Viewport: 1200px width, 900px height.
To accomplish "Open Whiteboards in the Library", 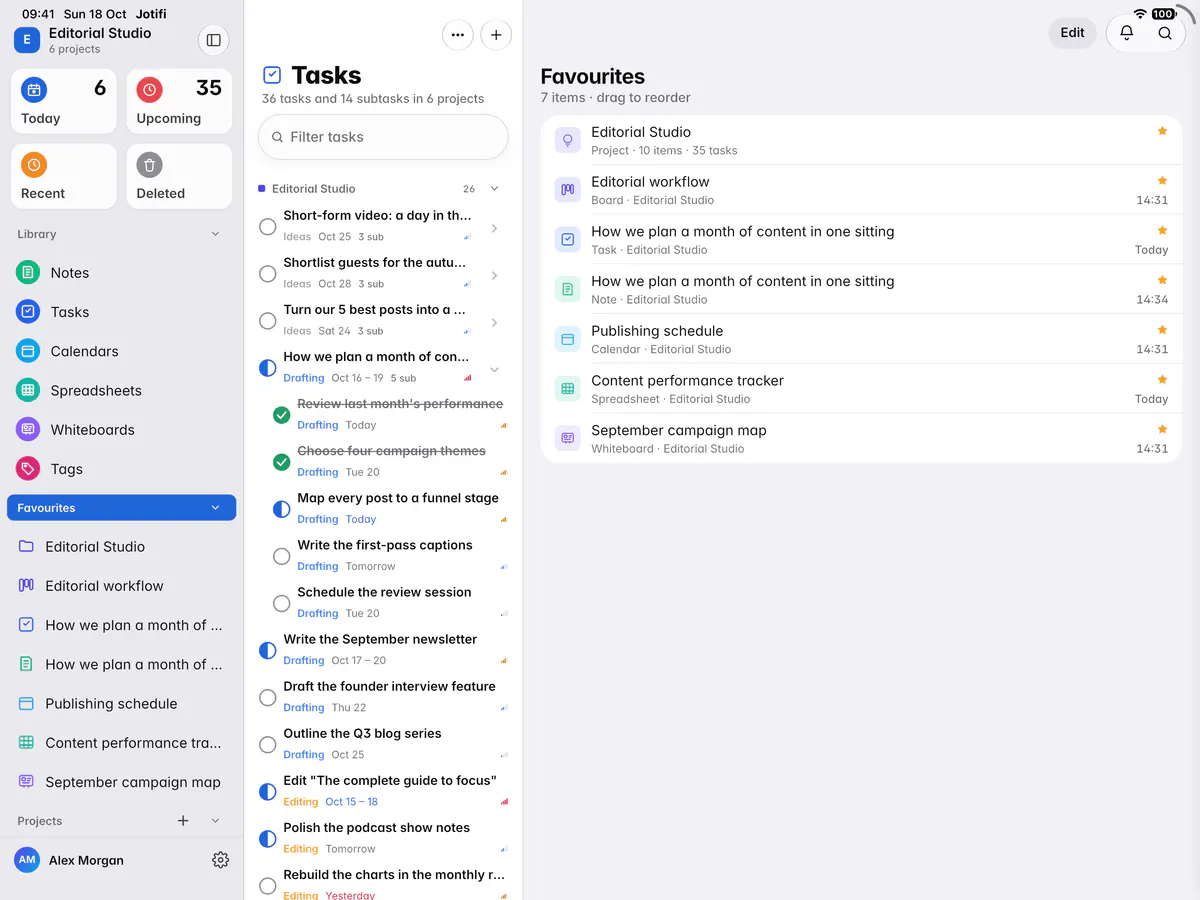I will click(x=122, y=430).
